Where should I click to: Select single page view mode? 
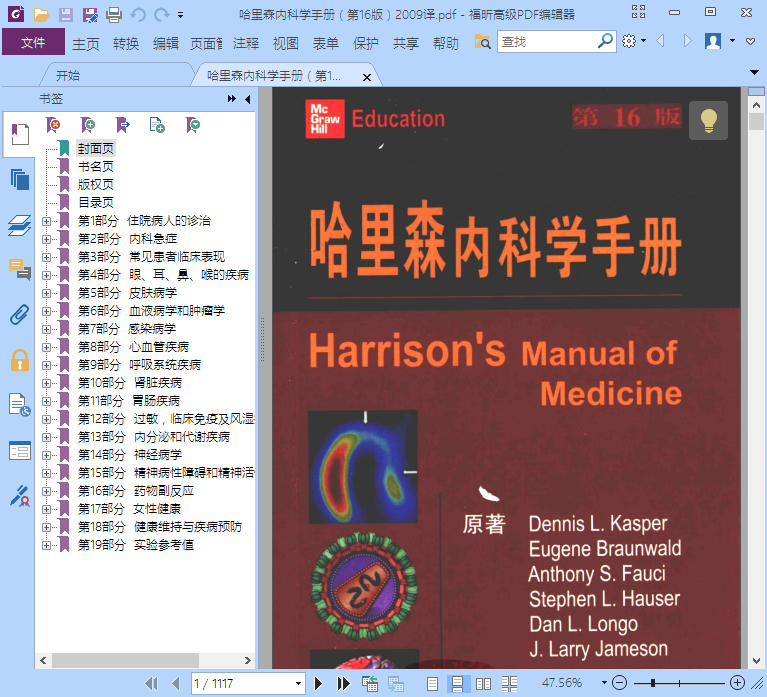click(432, 683)
